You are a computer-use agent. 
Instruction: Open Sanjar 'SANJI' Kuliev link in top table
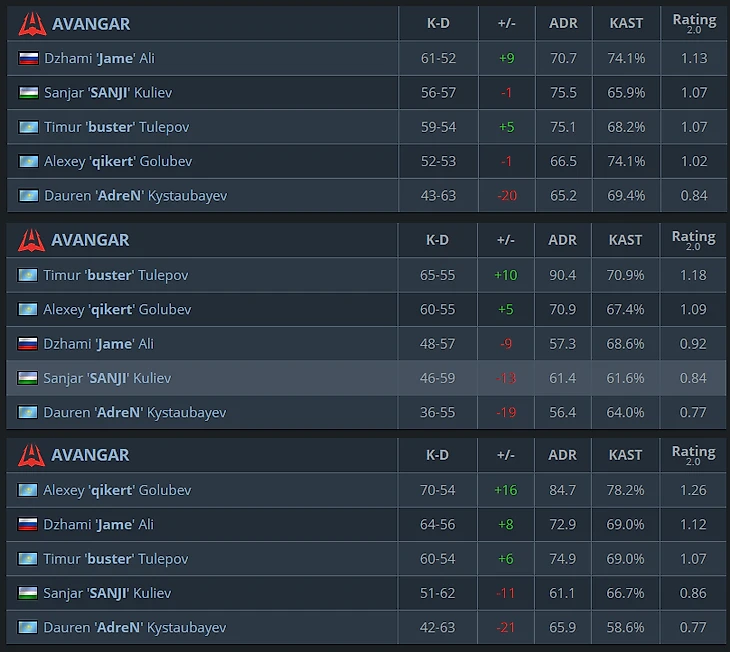click(107, 93)
